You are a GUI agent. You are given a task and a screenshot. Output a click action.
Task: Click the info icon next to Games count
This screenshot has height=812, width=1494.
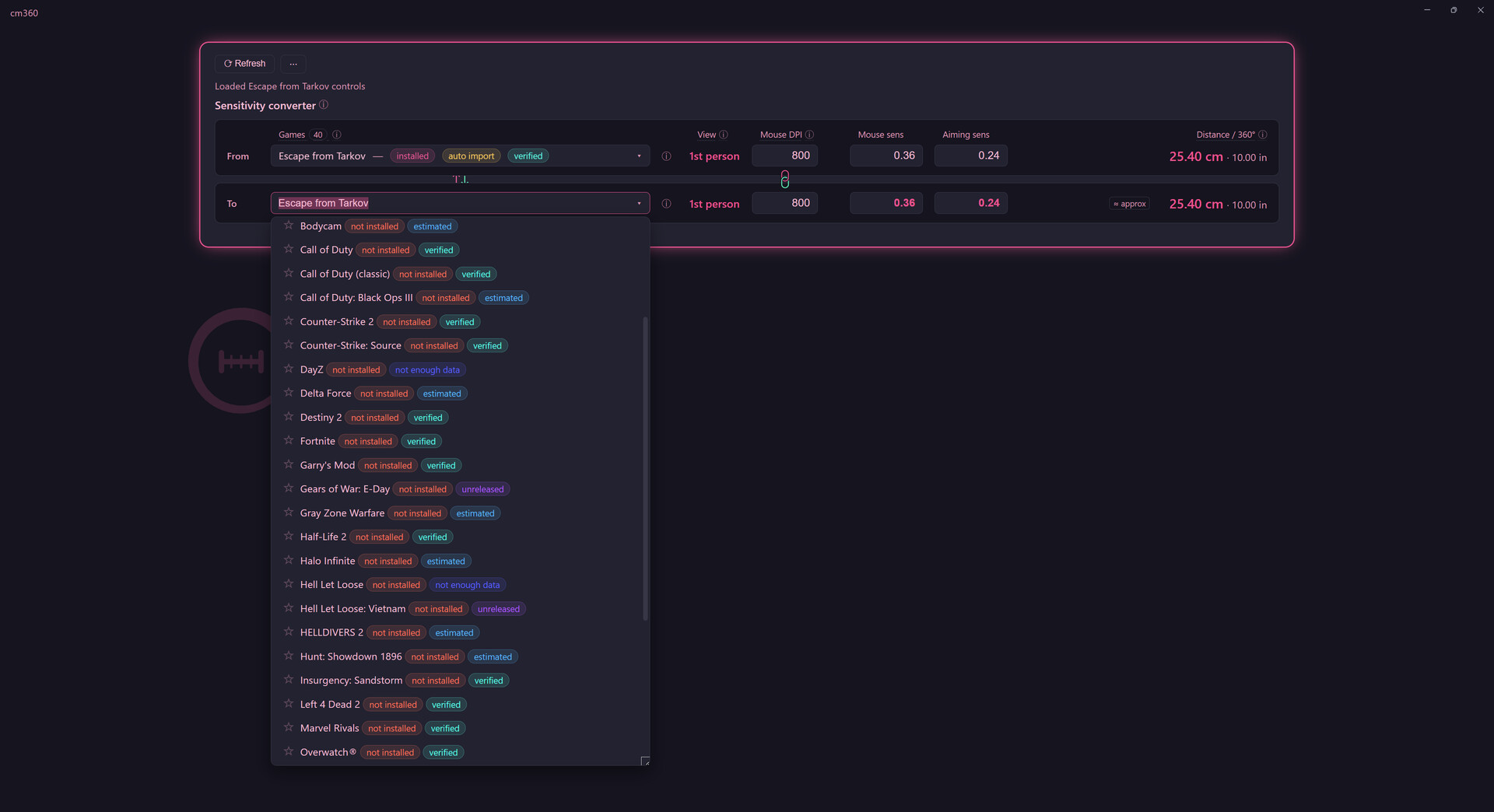[x=337, y=135]
